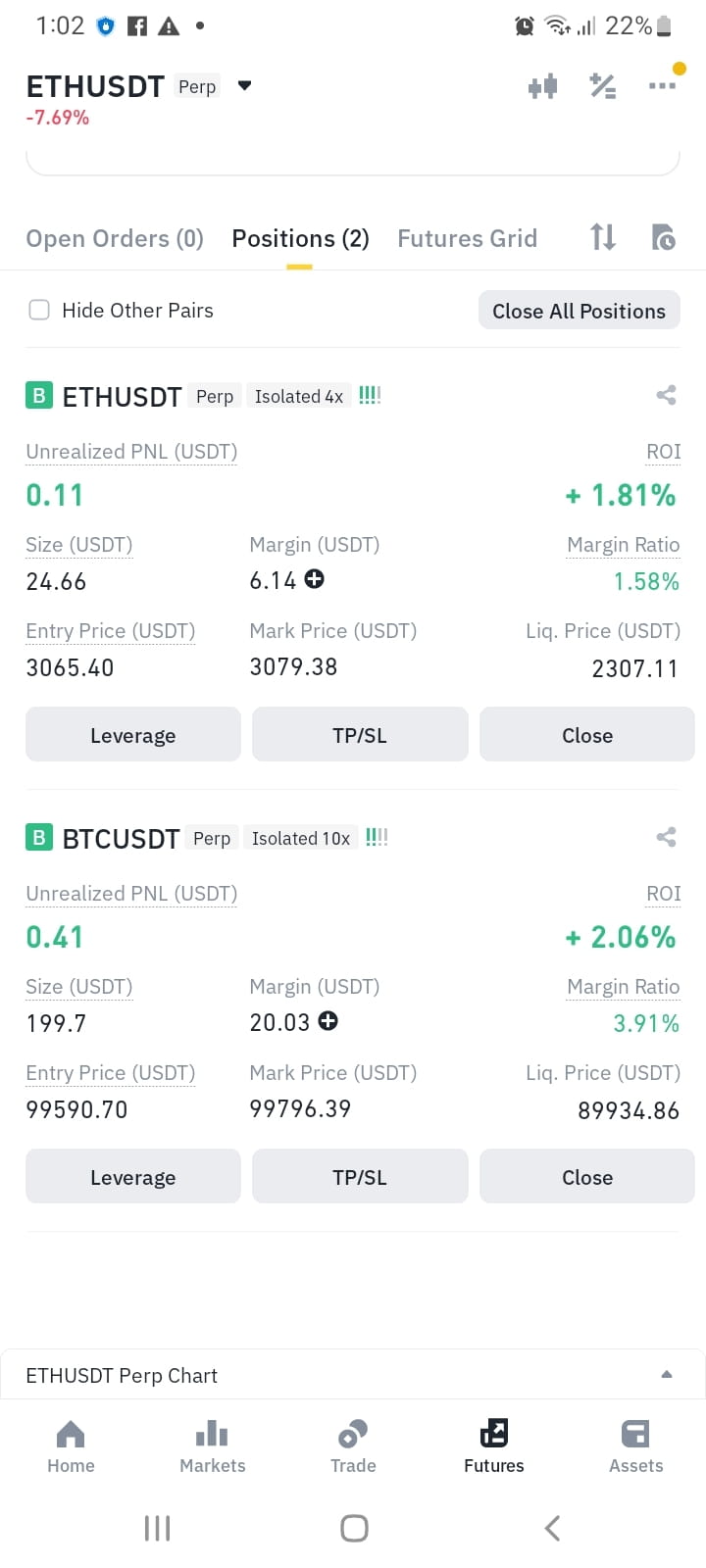The height and width of the screenshot is (1568, 706).
Task: Open TP/SL for the BTCUSDT position
Action: [360, 1176]
